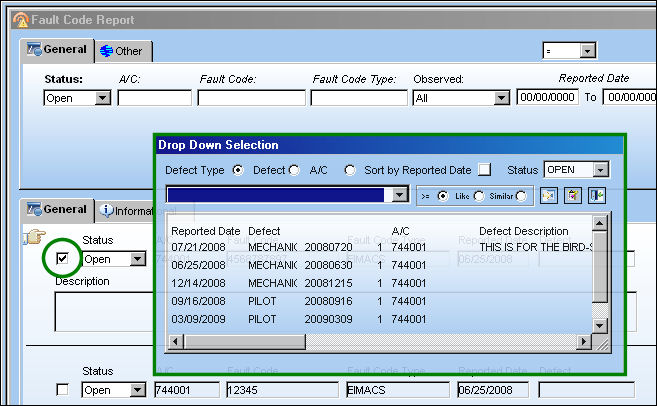This screenshot has width=657, height=406.
Task: Select the Similar radio button
Action: 521,196
